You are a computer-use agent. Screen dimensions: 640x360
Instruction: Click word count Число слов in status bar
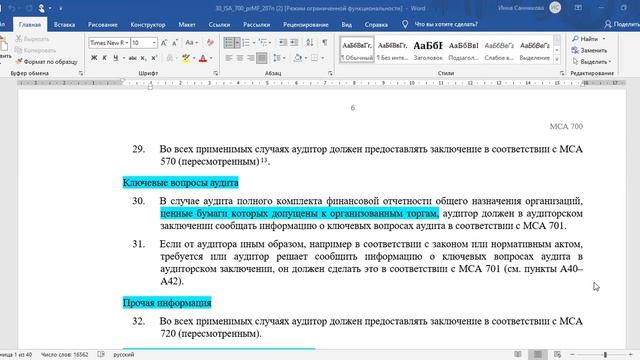(64, 355)
